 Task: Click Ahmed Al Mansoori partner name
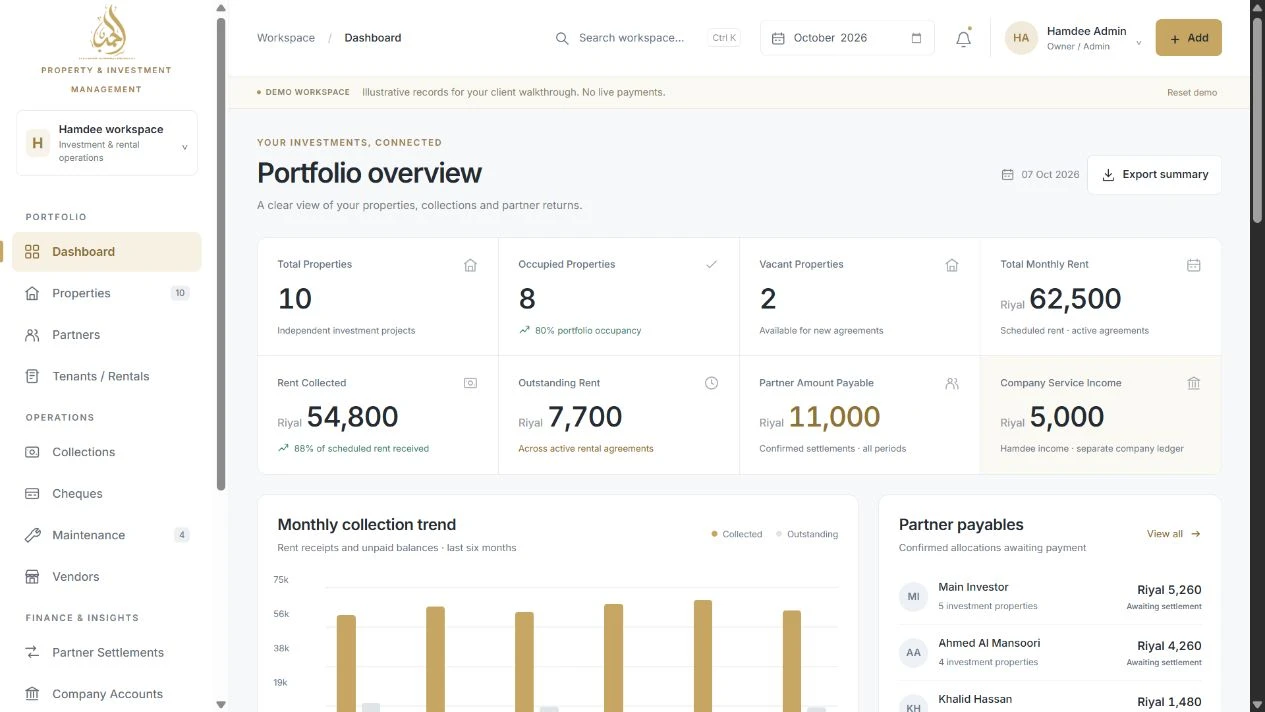[x=989, y=643]
